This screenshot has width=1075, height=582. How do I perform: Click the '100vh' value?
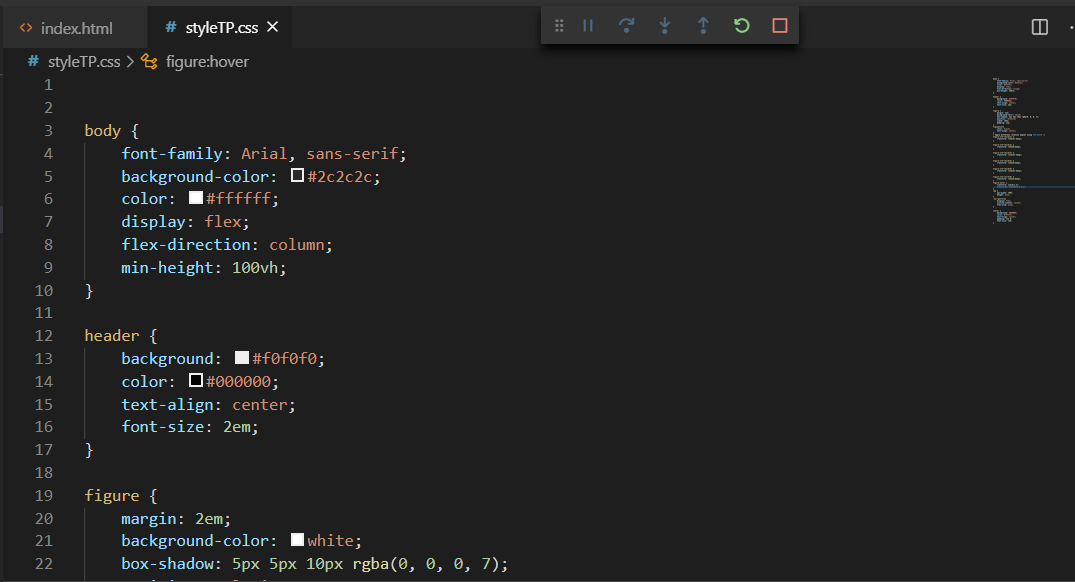(x=254, y=267)
